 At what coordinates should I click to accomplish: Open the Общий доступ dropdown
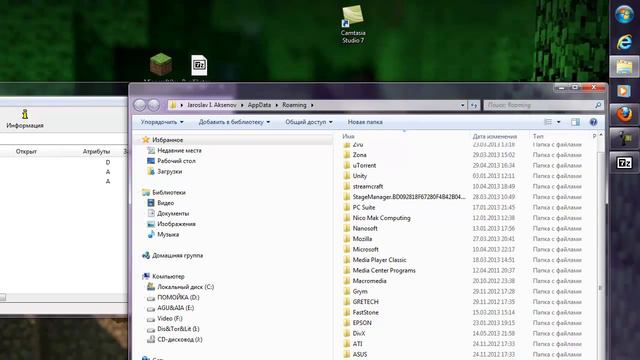click(x=309, y=122)
